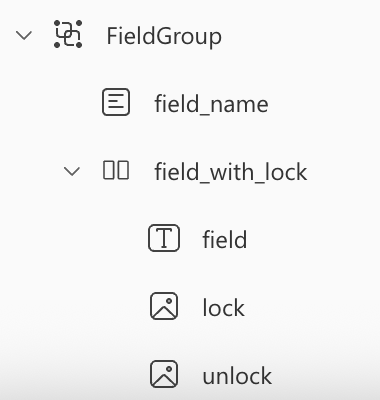The height and width of the screenshot is (400, 380).
Task: Choose the T-icon entry named field
Action: (x=225, y=239)
